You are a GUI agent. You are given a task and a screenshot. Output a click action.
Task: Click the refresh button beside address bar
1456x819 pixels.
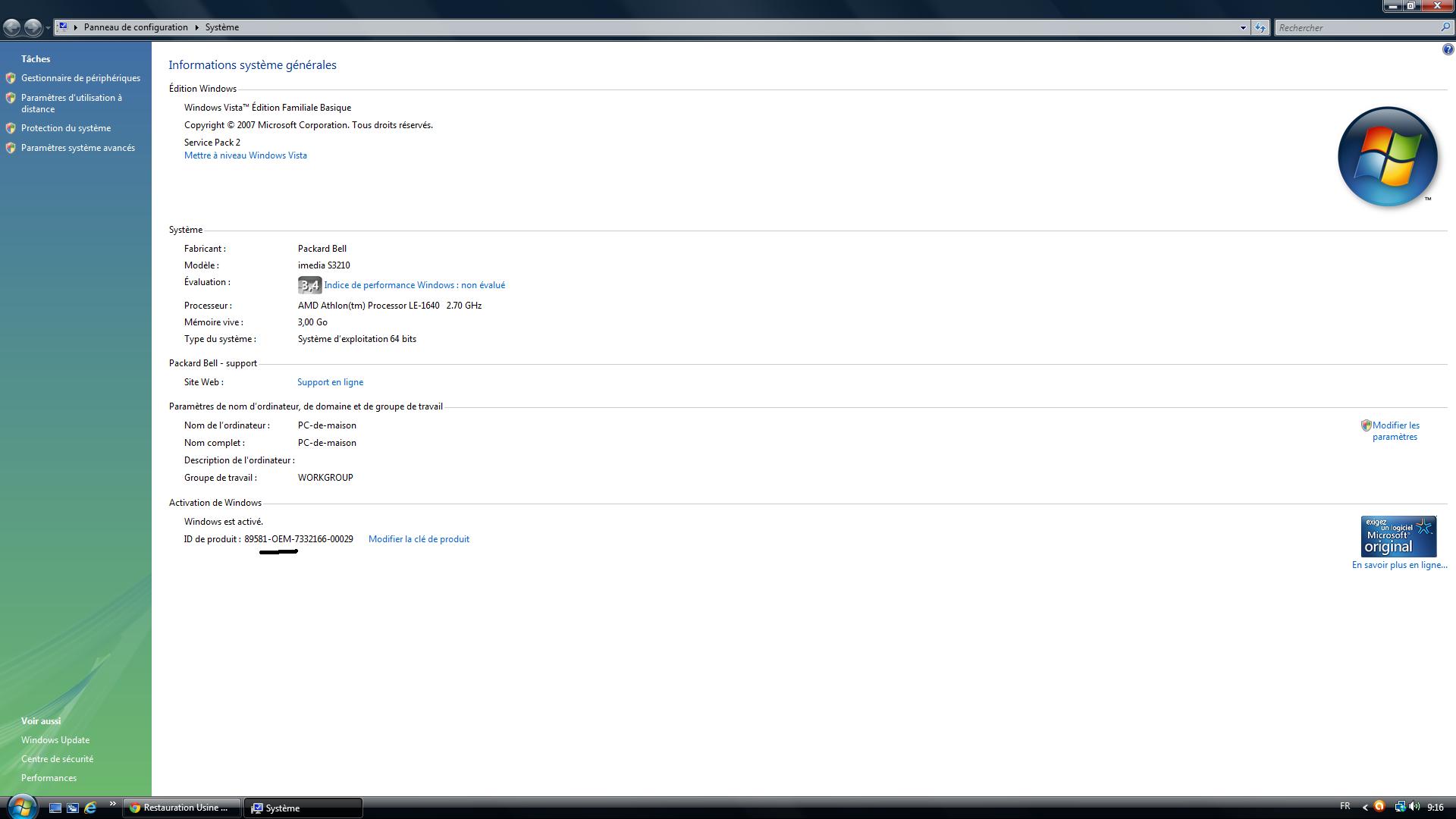coord(1260,27)
